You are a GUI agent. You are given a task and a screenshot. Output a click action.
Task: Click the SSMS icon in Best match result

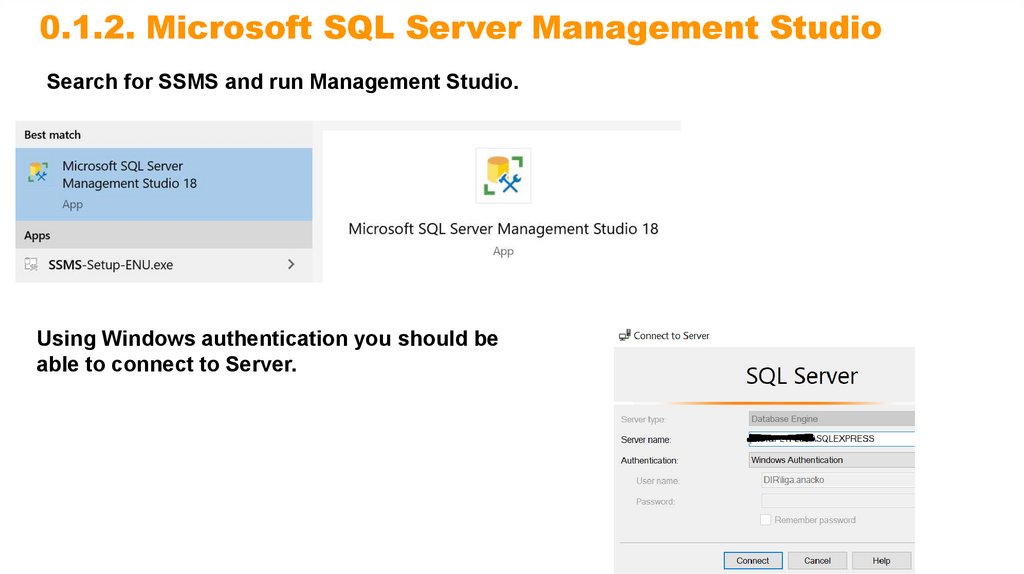[38, 174]
